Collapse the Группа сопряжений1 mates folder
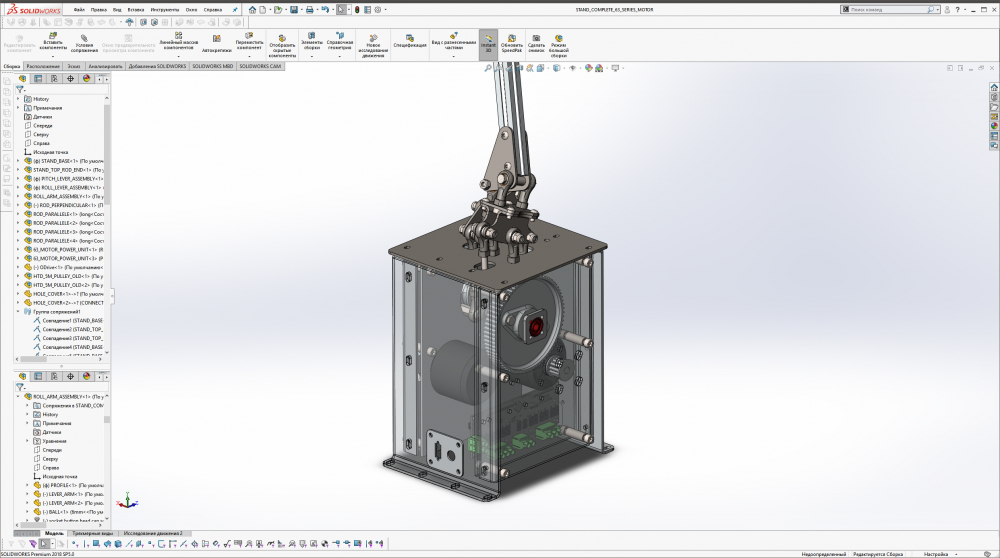 pos(18,311)
